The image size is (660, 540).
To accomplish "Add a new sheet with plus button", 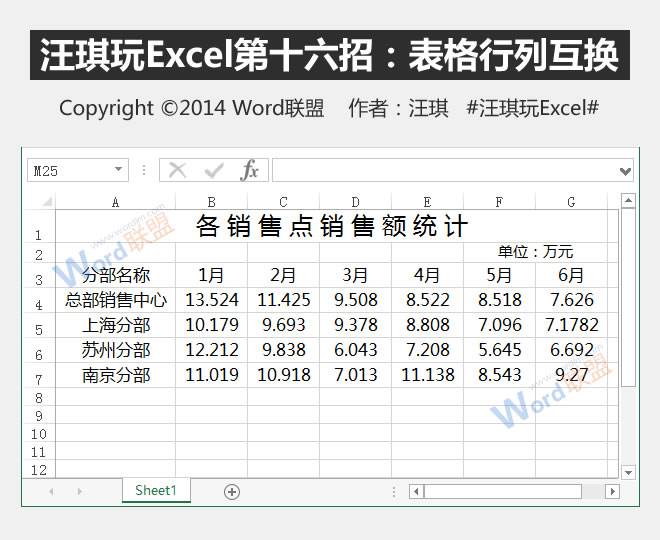I will [232, 491].
